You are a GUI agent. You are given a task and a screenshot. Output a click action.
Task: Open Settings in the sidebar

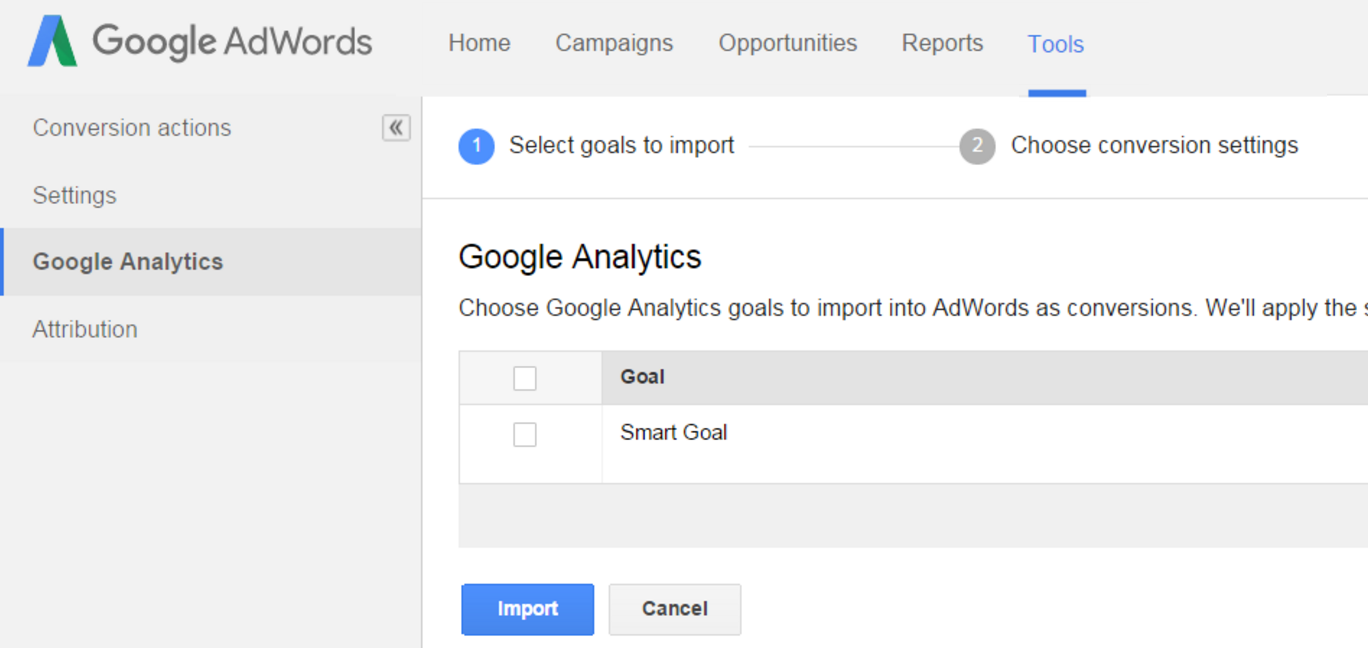point(75,195)
